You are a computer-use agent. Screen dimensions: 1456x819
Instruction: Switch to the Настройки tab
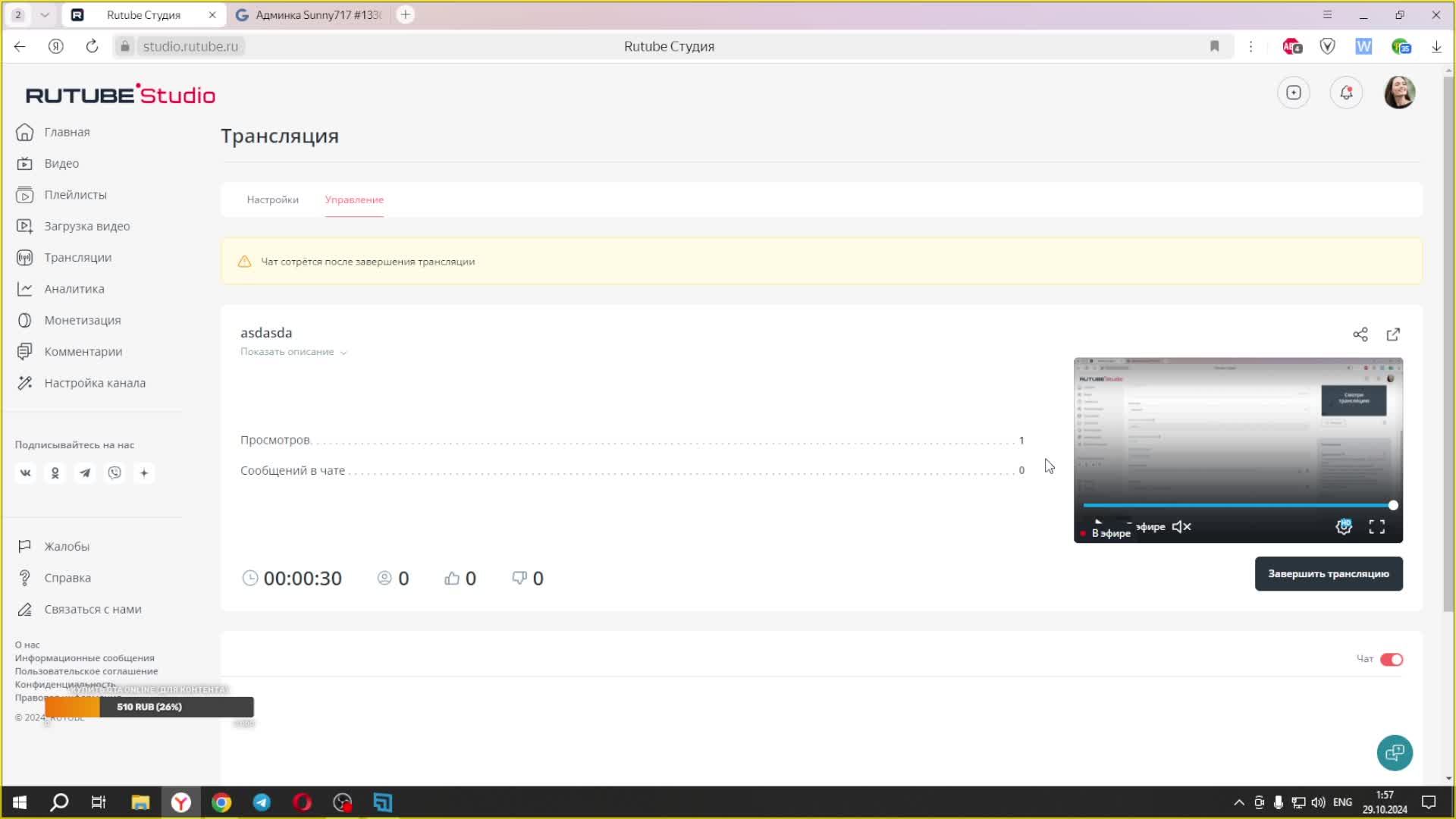point(272,199)
